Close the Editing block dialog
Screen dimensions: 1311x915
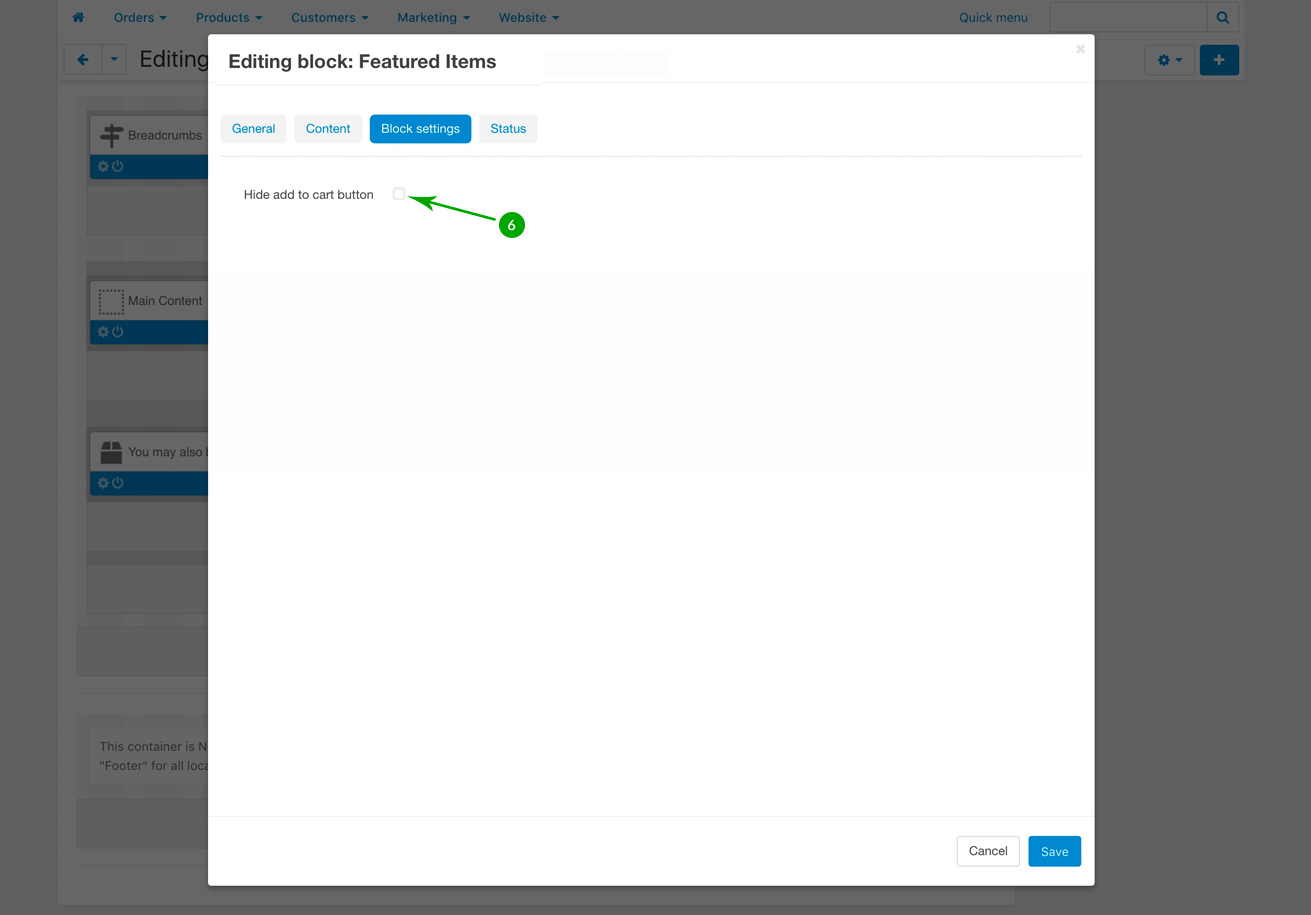click(1080, 49)
